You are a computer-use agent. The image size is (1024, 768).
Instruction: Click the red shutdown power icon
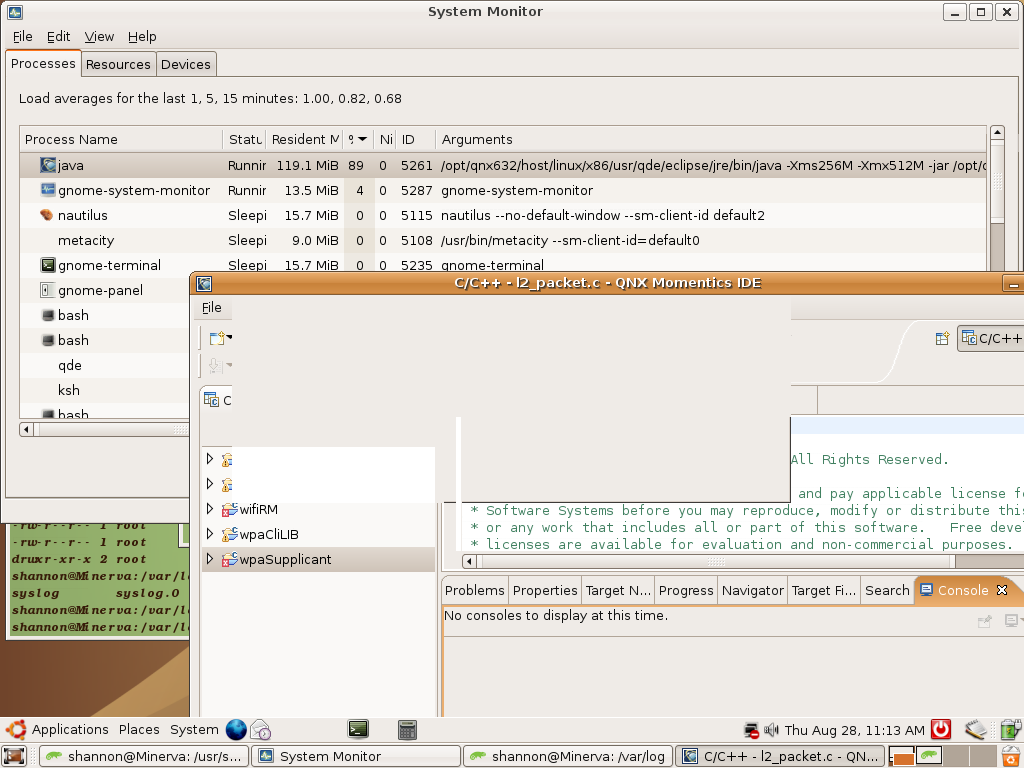click(x=940, y=730)
